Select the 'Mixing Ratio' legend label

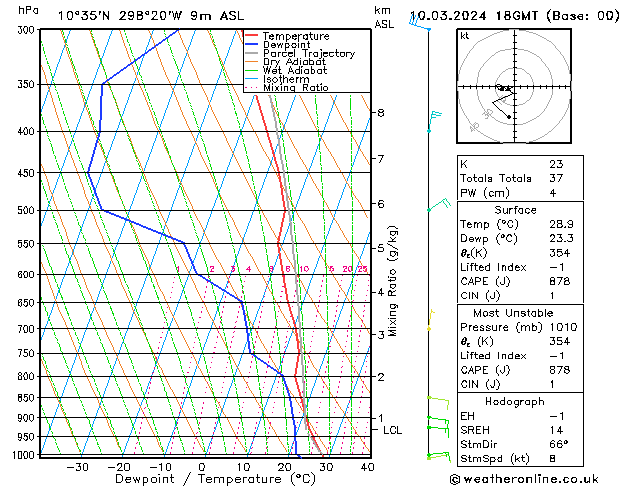[296, 87]
